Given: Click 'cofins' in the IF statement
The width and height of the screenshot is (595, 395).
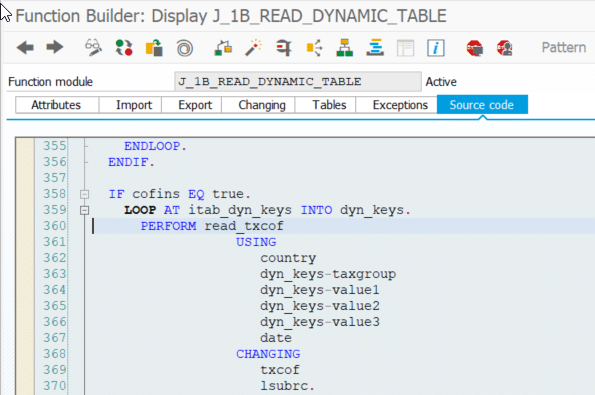Looking at the screenshot, I should coord(156,194).
